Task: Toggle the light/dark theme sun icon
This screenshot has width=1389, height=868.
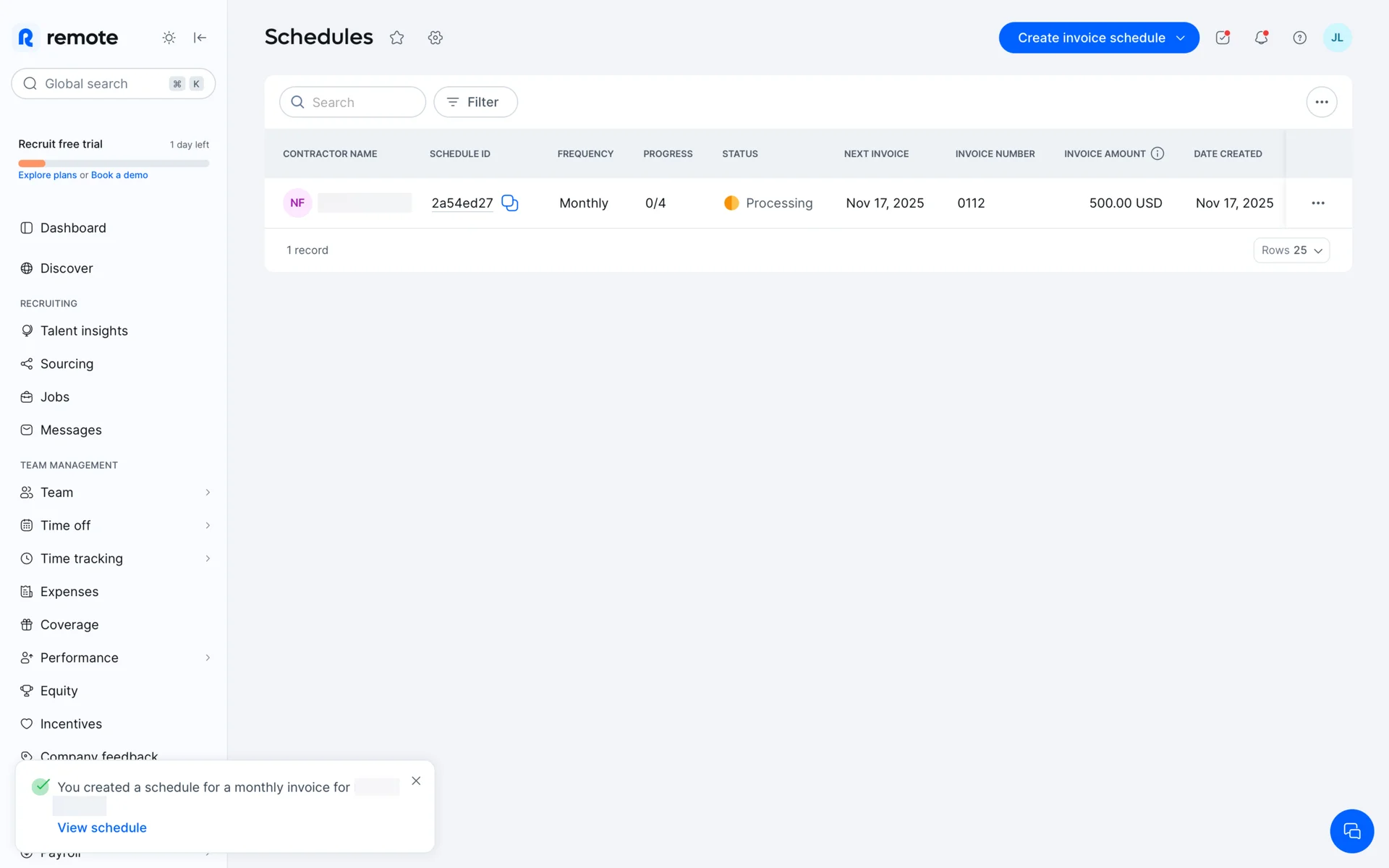Action: click(169, 38)
